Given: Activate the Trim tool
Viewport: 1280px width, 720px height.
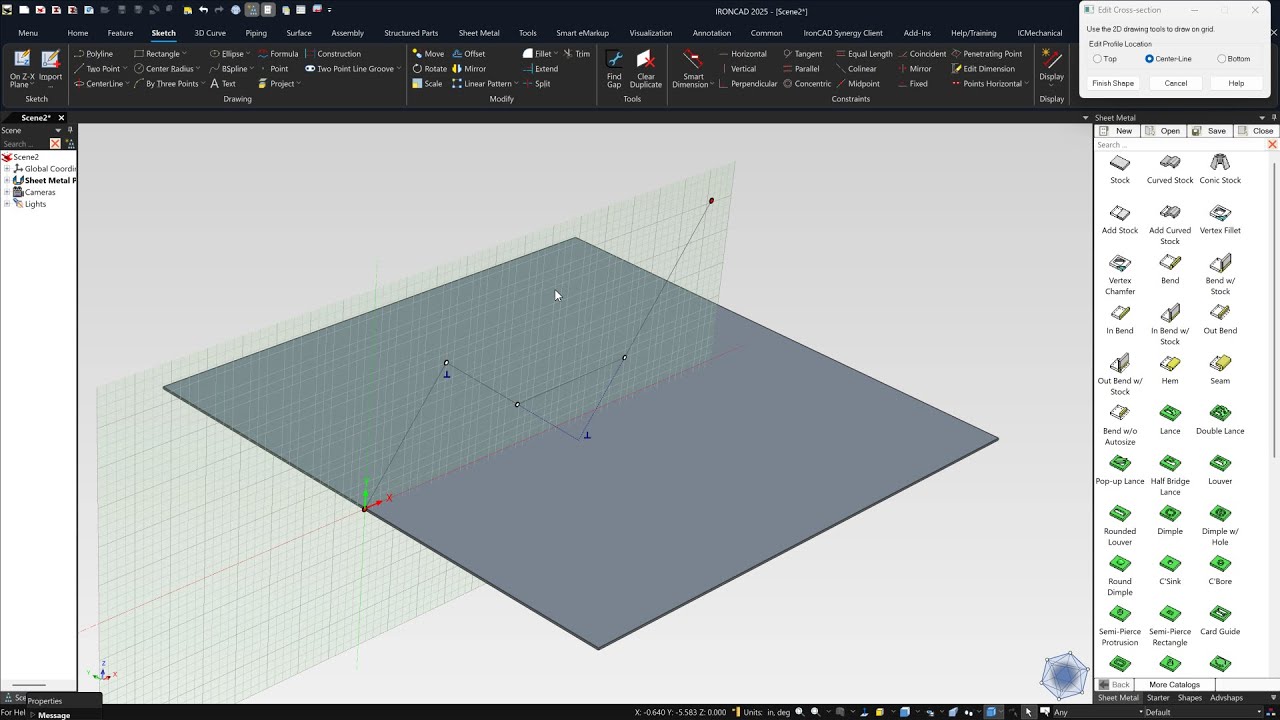Looking at the screenshot, I should point(577,54).
